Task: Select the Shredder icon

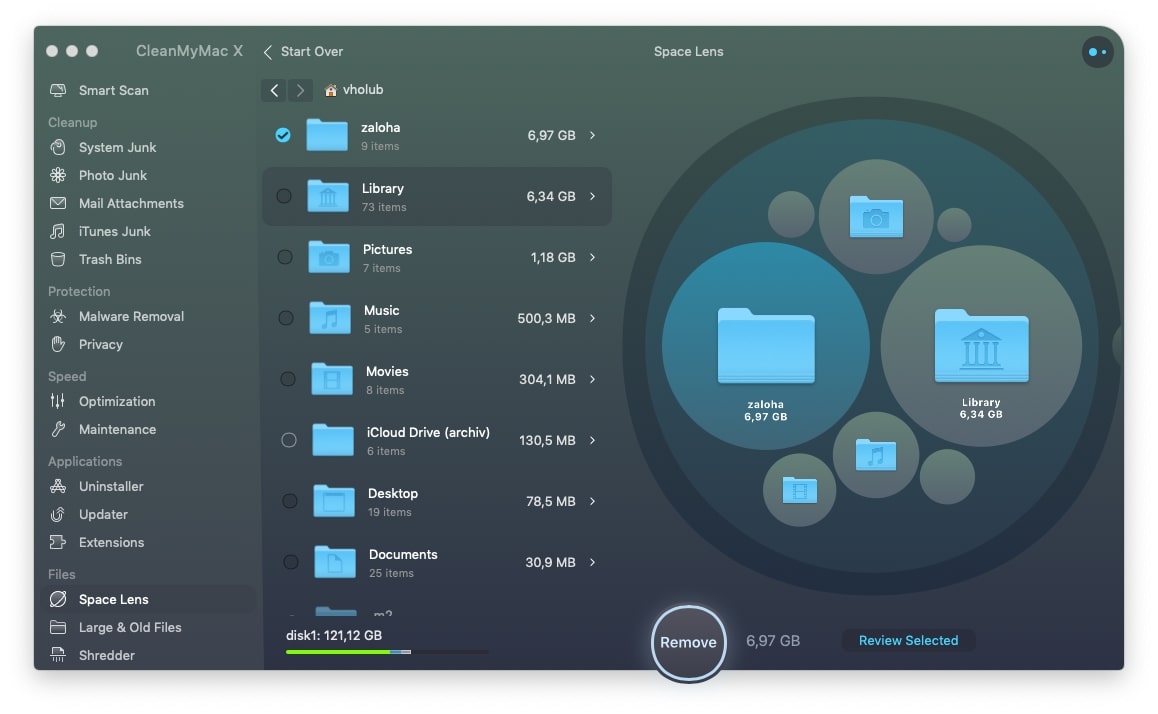Action: (58, 655)
